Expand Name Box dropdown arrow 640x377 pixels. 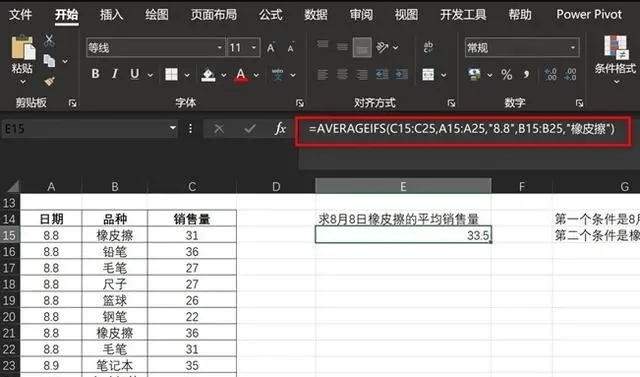click(173, 129)
